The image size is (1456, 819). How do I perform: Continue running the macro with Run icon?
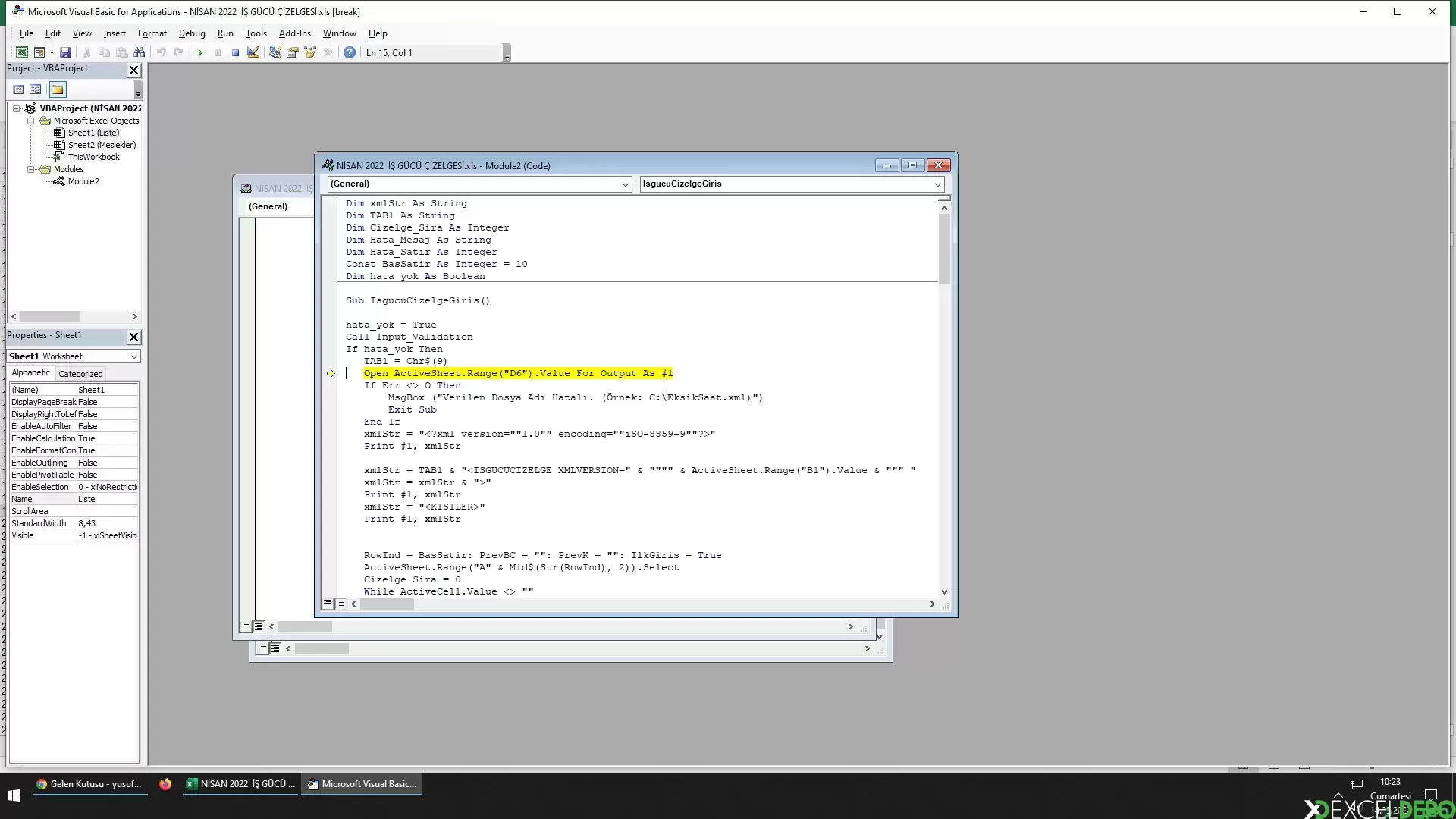200,52
